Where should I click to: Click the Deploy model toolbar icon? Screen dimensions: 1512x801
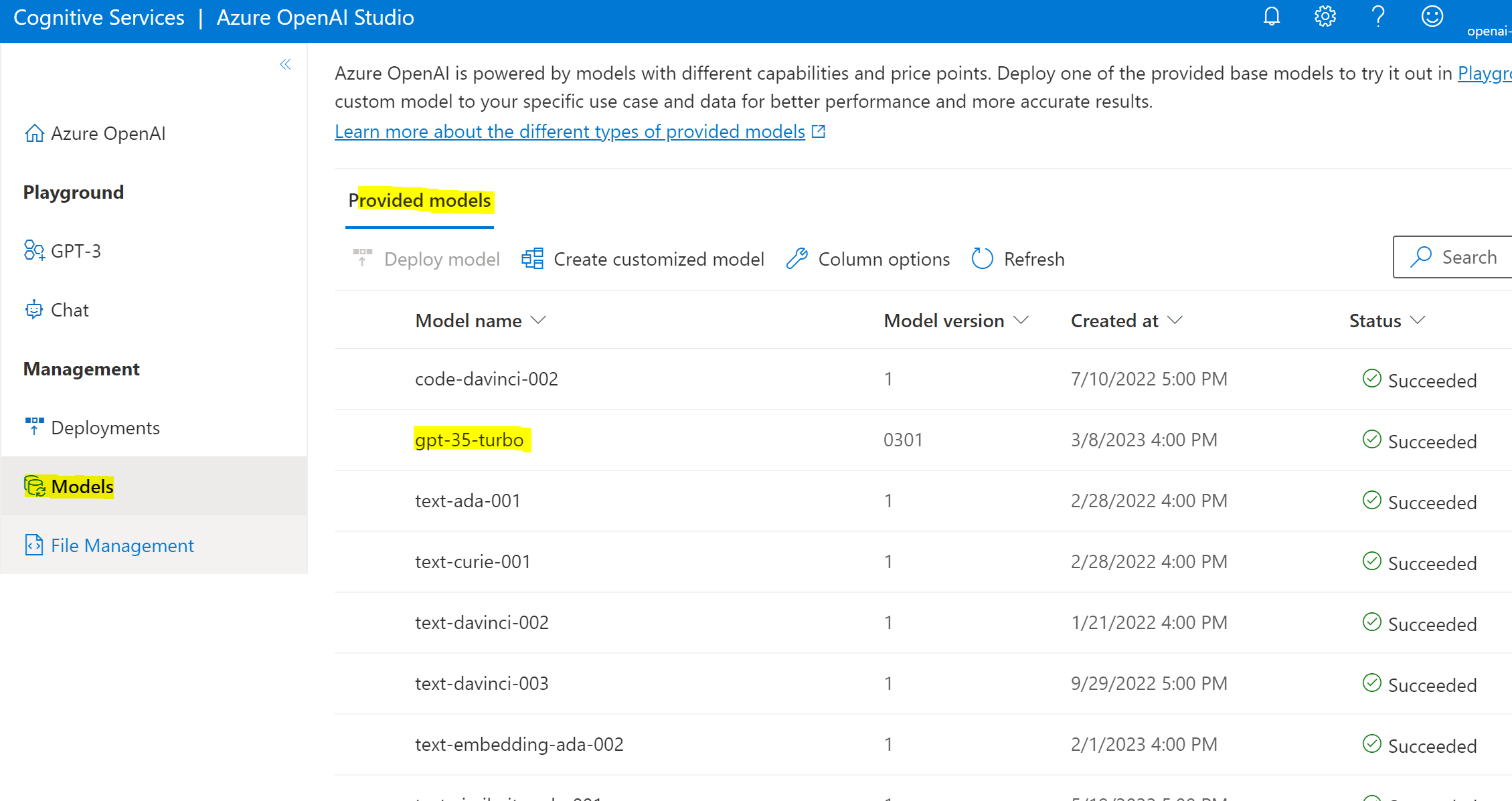(362, 258)
